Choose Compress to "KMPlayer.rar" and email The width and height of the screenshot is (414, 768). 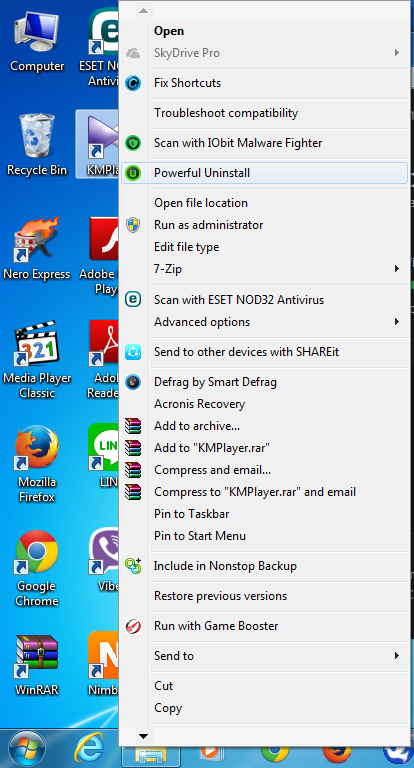tap(264, 492)
